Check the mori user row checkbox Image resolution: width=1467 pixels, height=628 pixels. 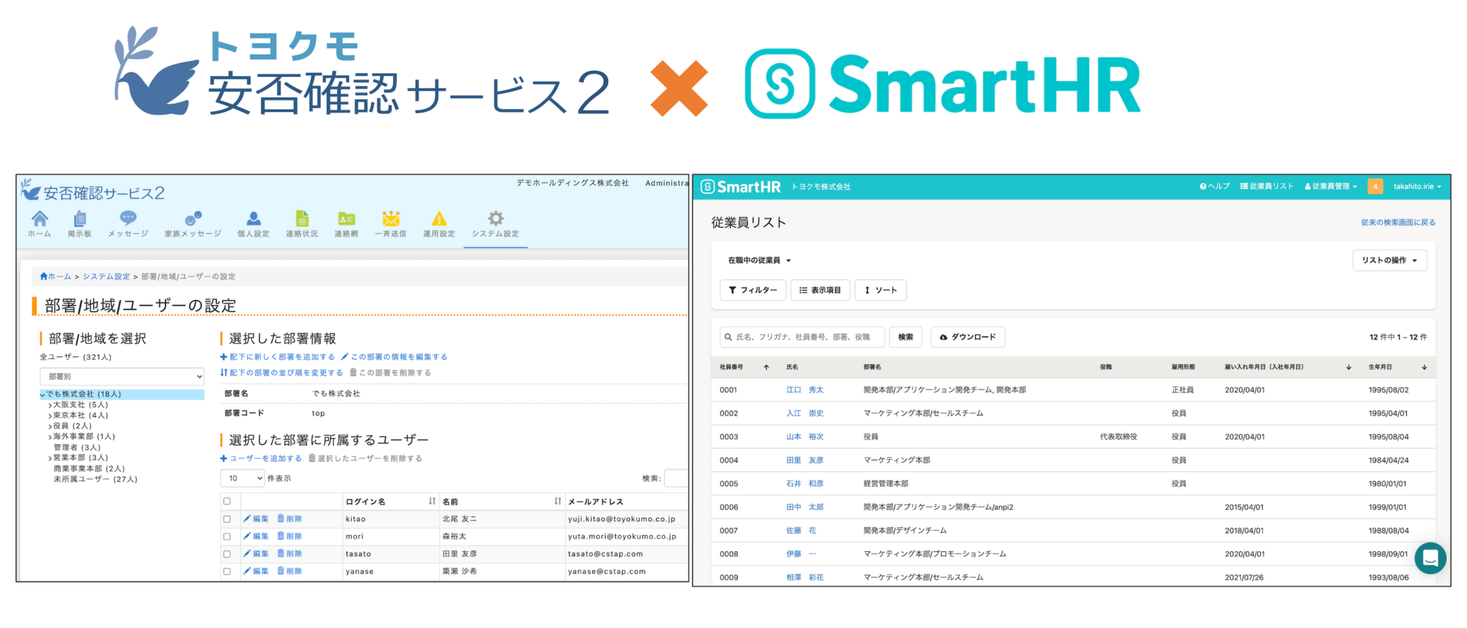tap(227, 536)
